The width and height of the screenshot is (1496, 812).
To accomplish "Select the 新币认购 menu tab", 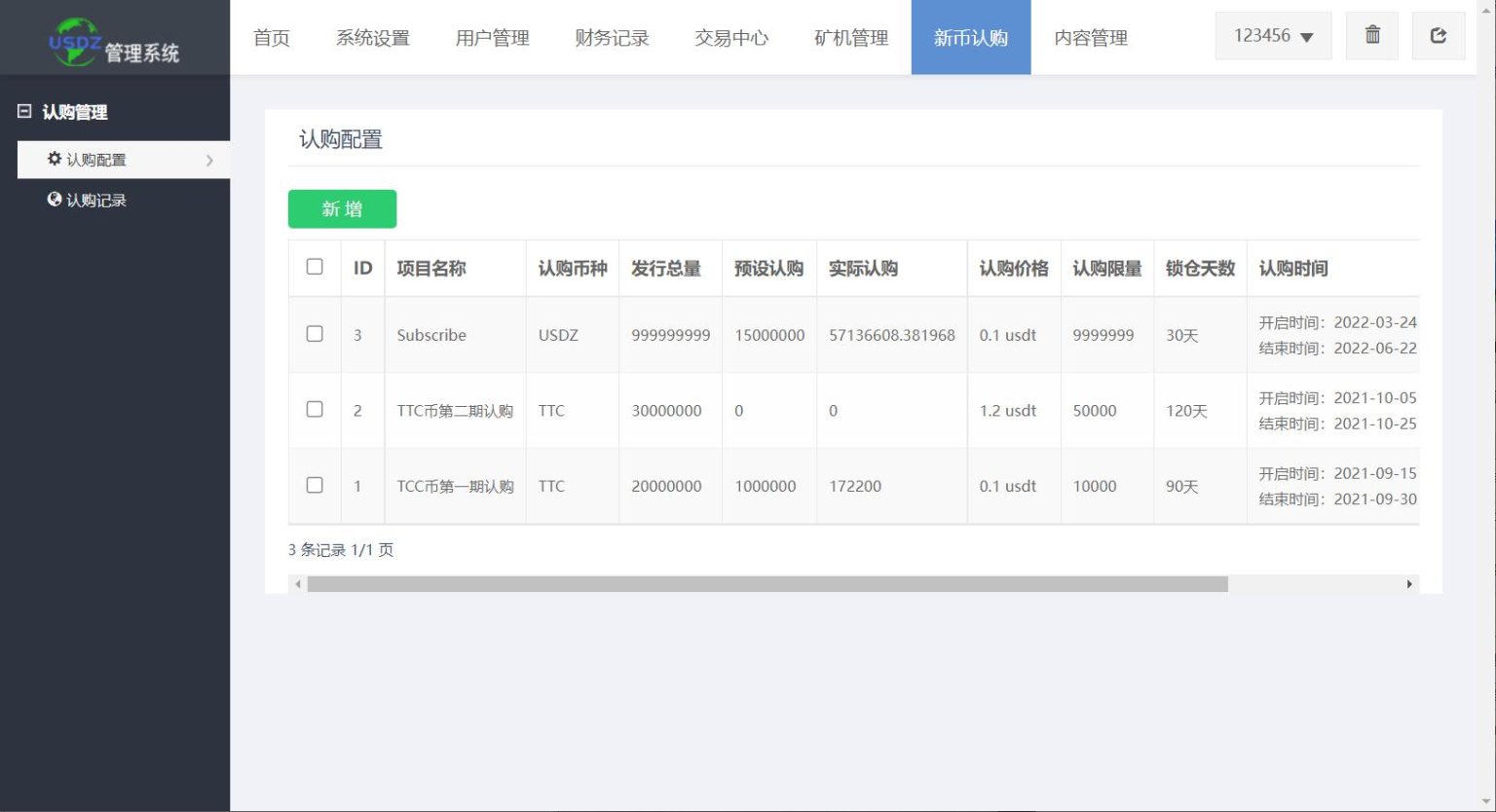I will (971, 38).
